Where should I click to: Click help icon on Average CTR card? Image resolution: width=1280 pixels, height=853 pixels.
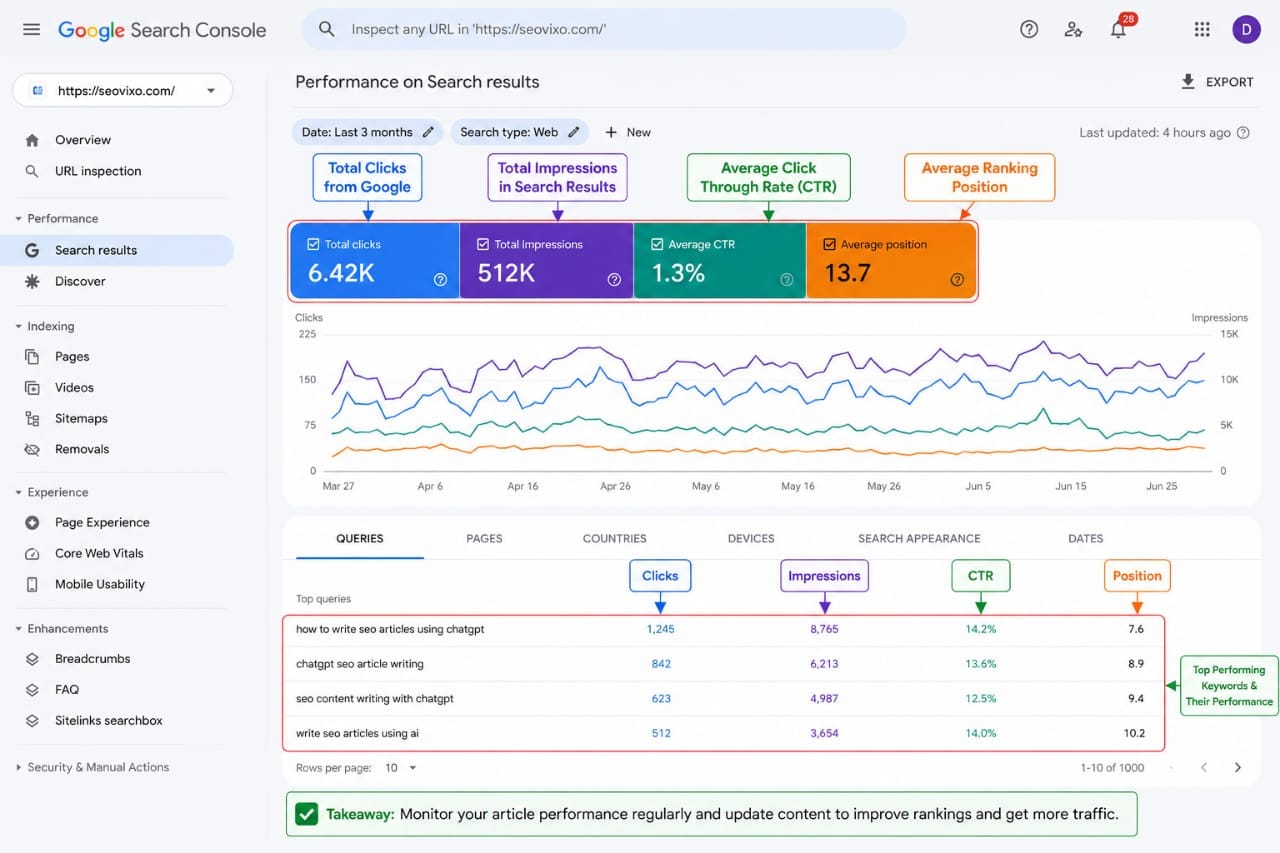[786, 280]
